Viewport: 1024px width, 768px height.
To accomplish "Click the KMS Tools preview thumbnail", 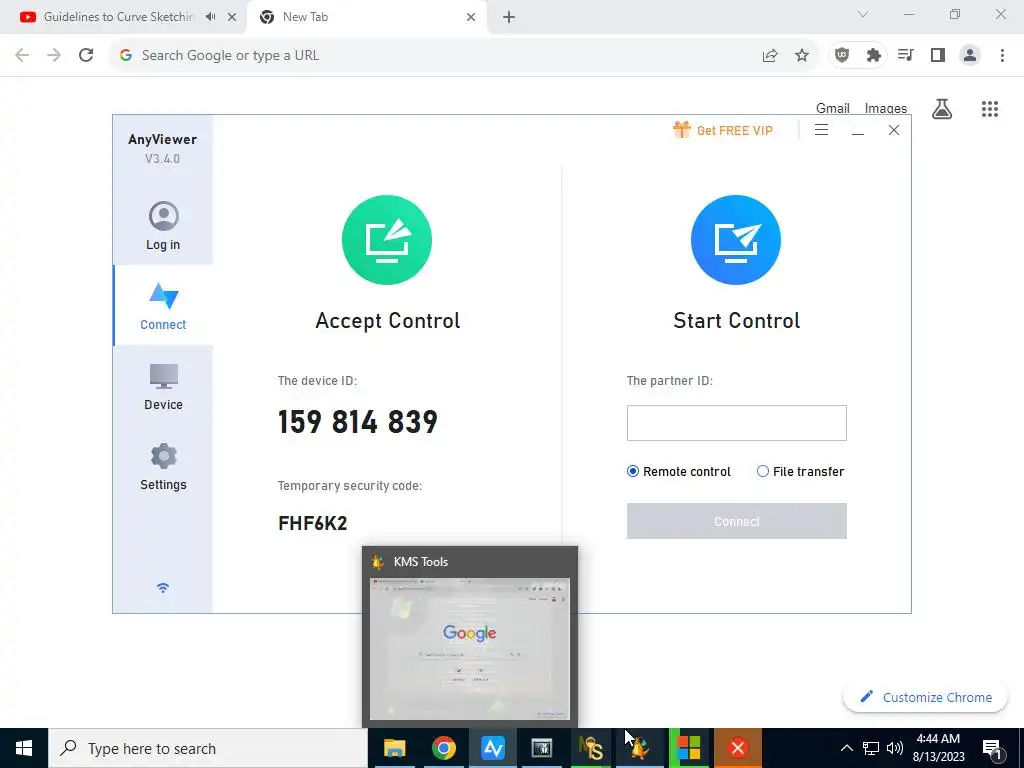I will click(470, 648).
